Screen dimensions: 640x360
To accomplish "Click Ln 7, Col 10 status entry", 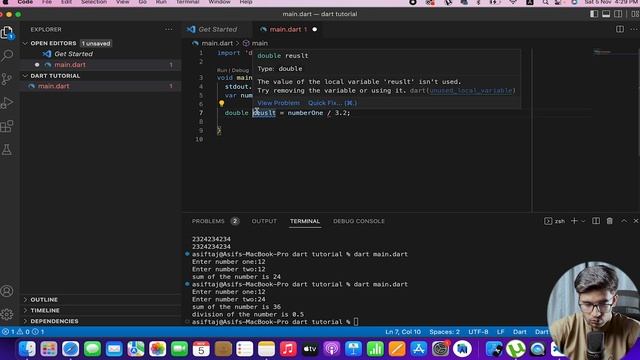I will (403, 332).
